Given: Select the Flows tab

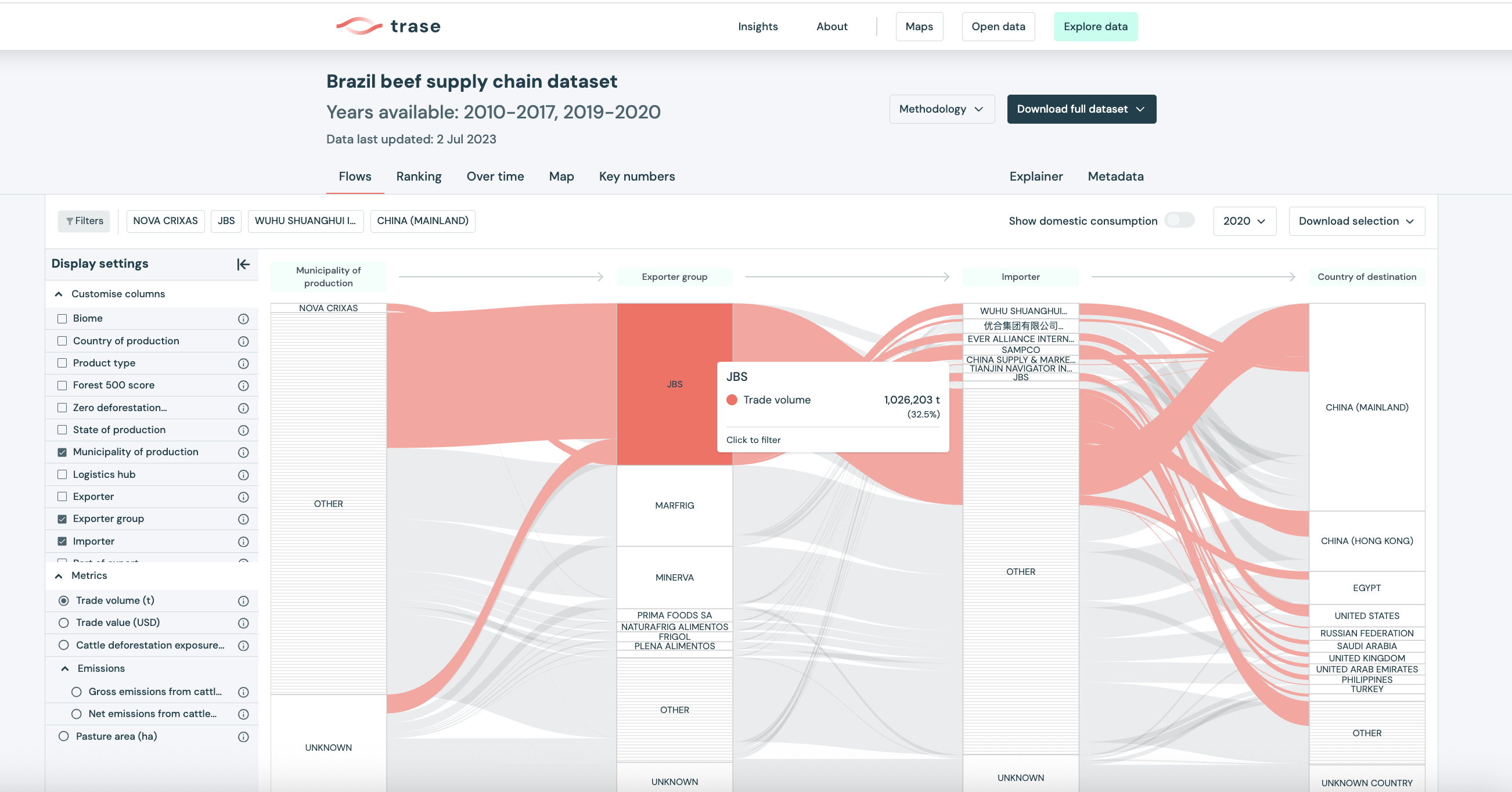Looking at the screenshot, I should 355,176.
